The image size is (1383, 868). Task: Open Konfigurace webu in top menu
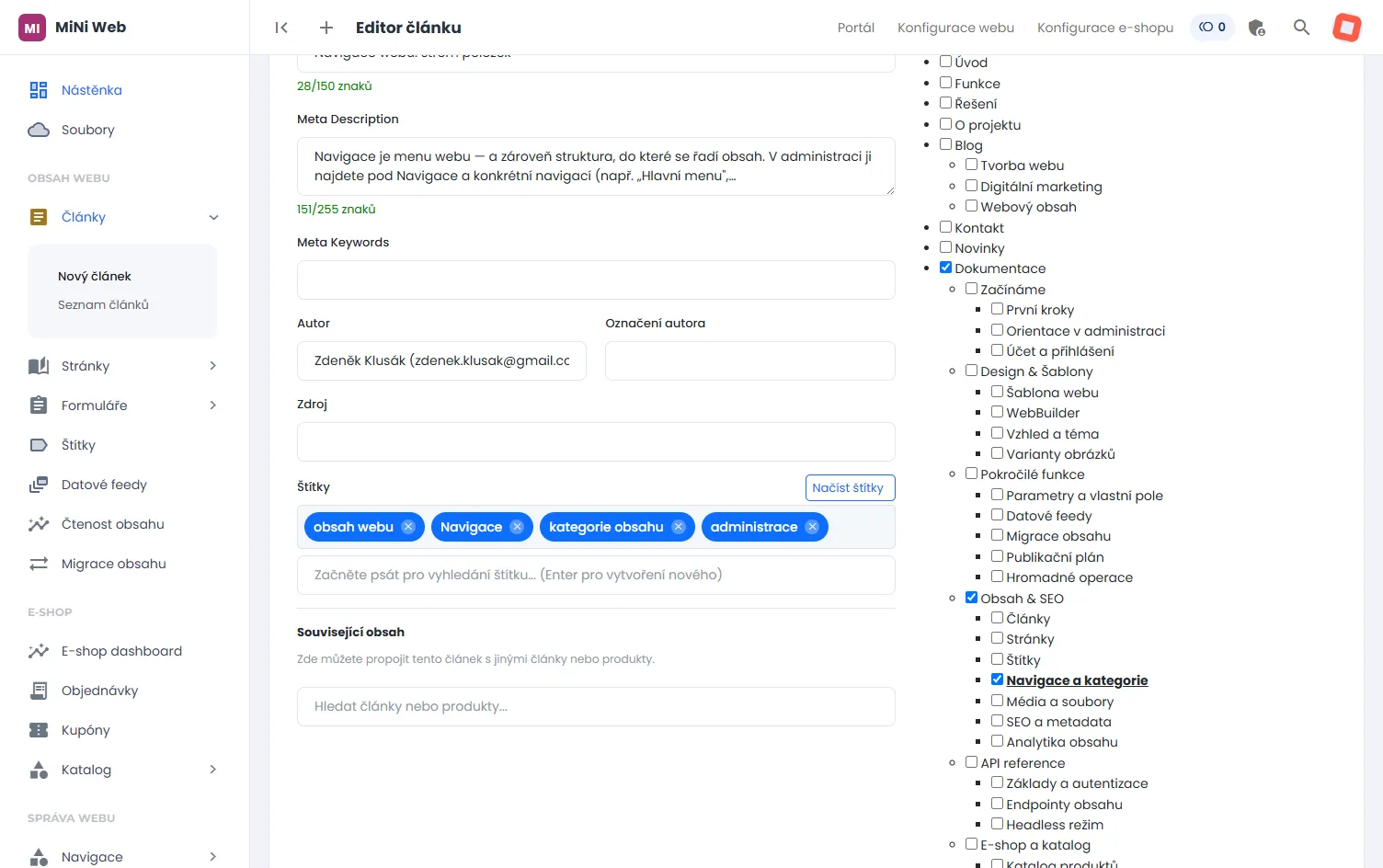[955, 28]
